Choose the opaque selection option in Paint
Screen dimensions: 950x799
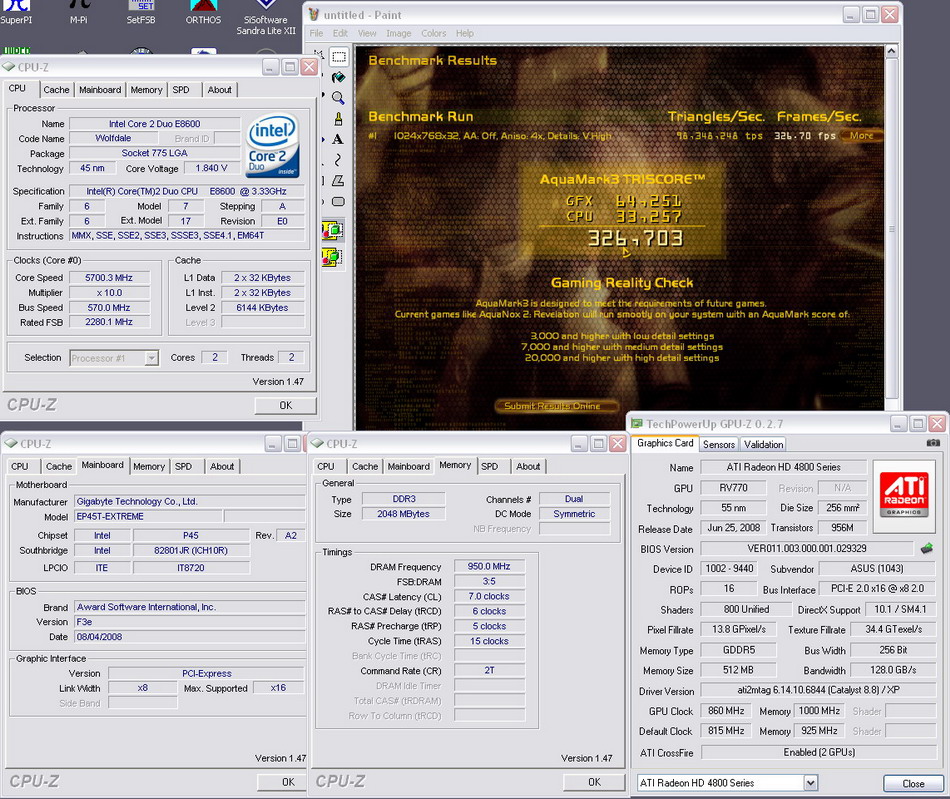[x=332, y=230]
